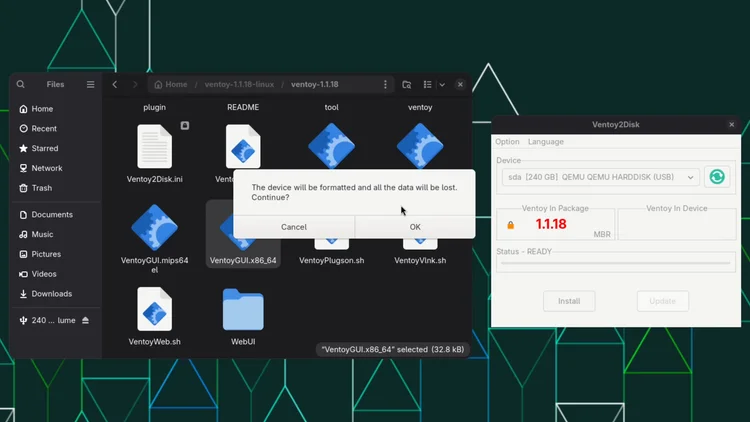
Task: Expand the view options chevron in Files
Action: 442,85
